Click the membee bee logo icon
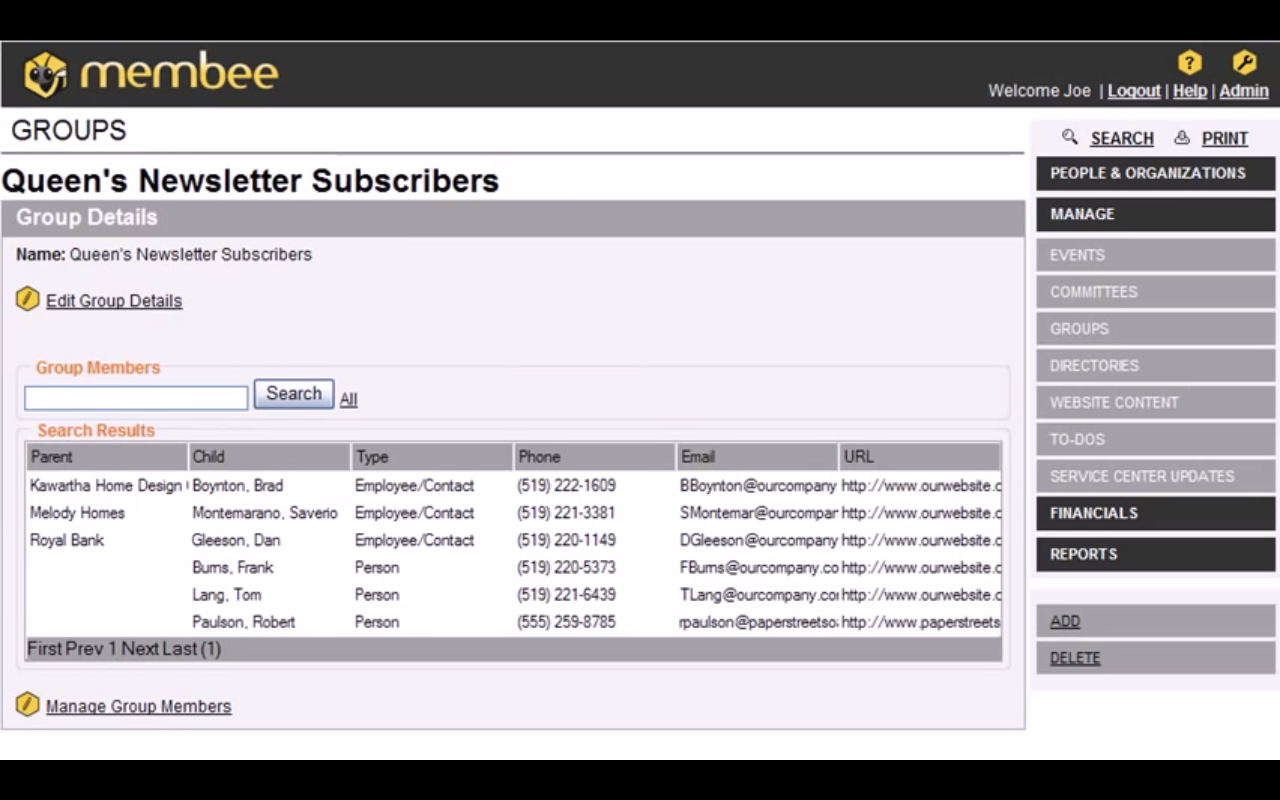 [x=45, y=75]
